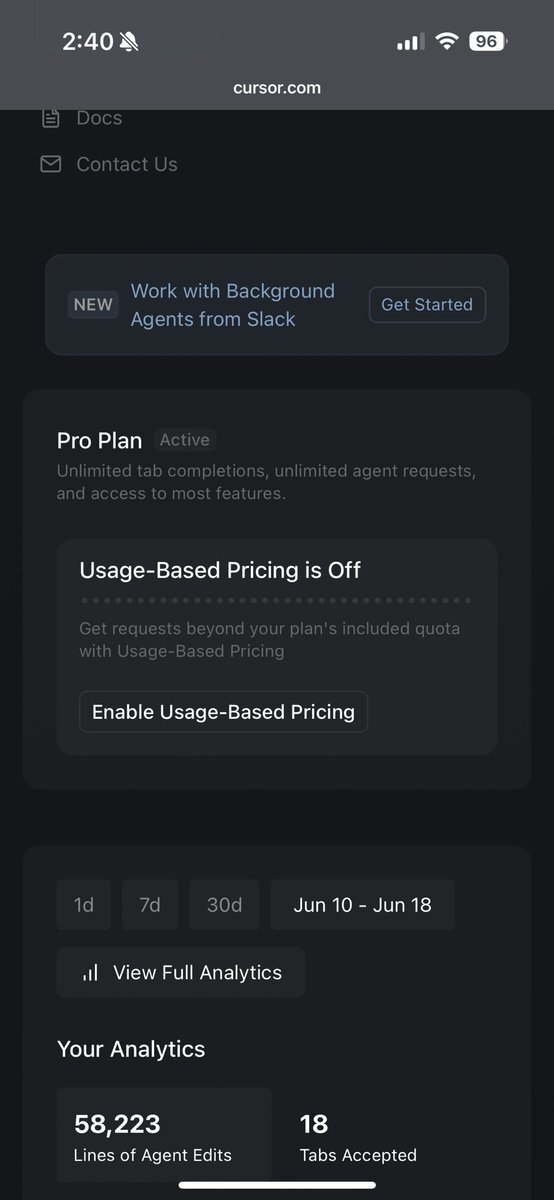Viewport: 554px width, 1200px height.
Task: Tap the Wi-Fi status icon
Action: [446, 42]
